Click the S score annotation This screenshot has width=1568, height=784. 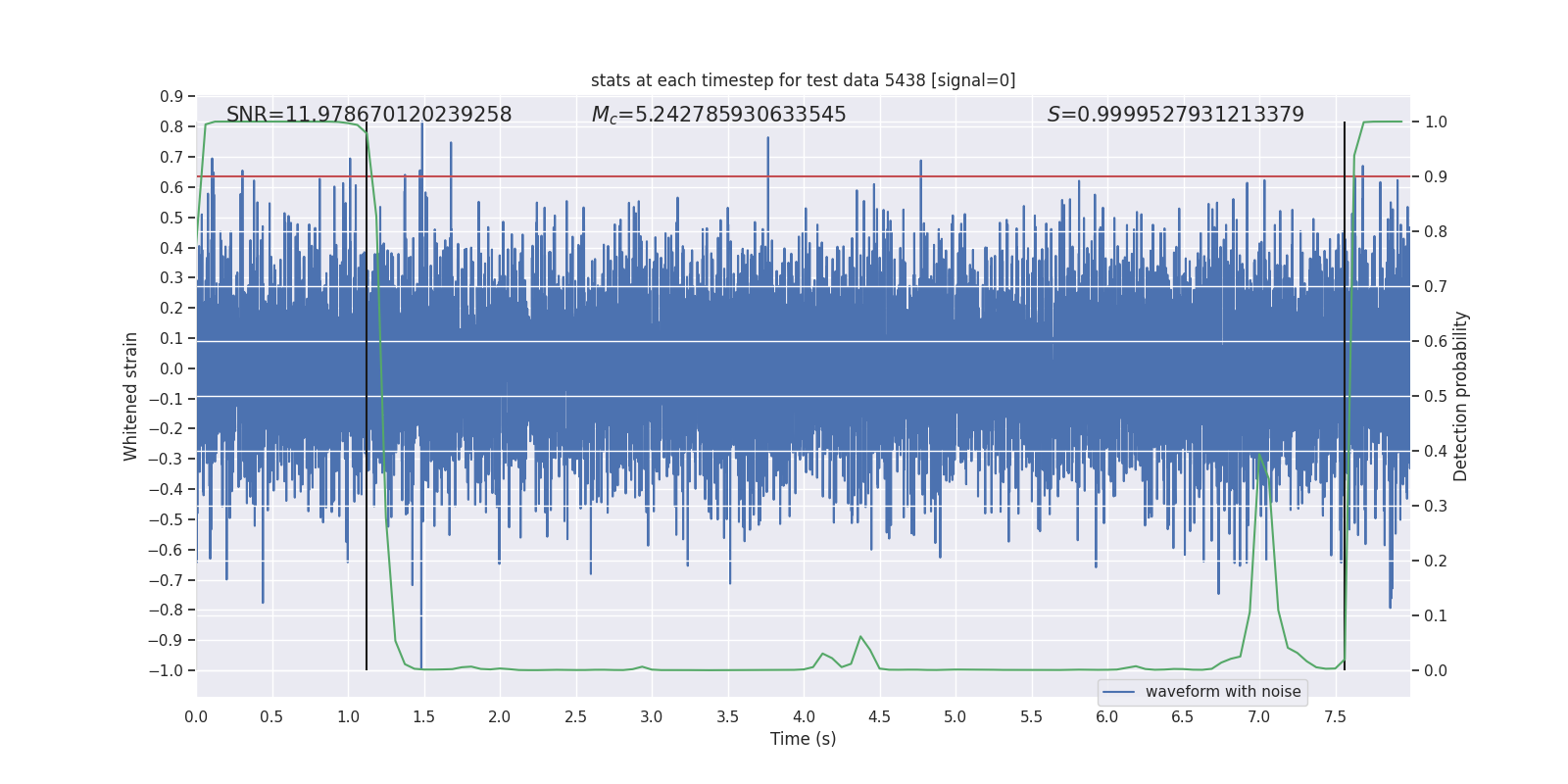click(1175, 115)
